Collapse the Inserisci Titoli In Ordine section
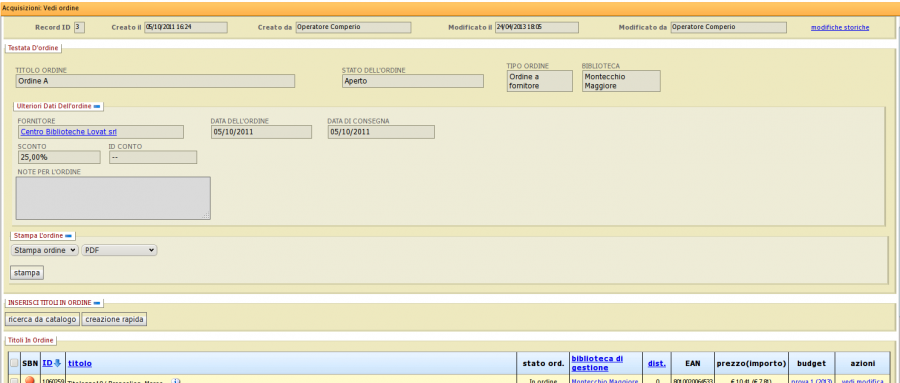 click(x=97, y=303)
